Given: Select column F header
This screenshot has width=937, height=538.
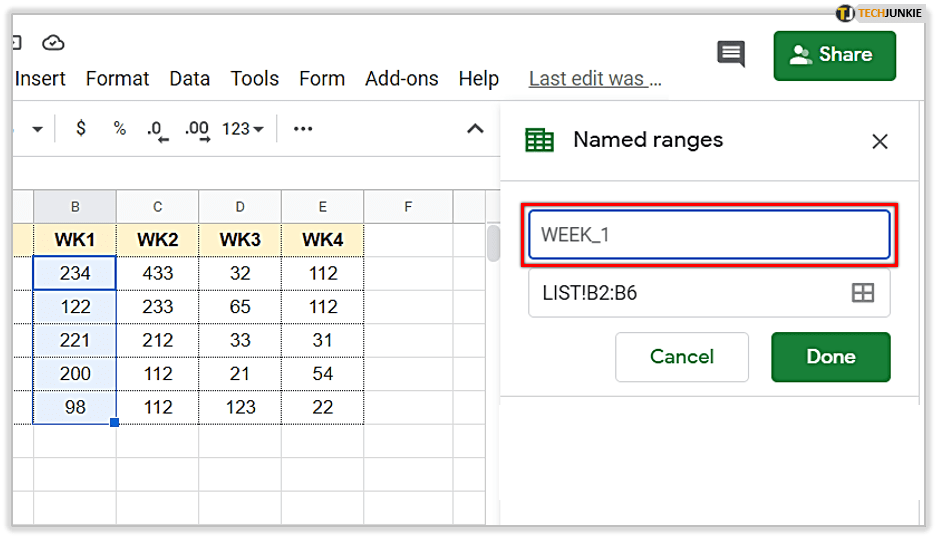Looking at the screenshot, I should pos(408,207).
